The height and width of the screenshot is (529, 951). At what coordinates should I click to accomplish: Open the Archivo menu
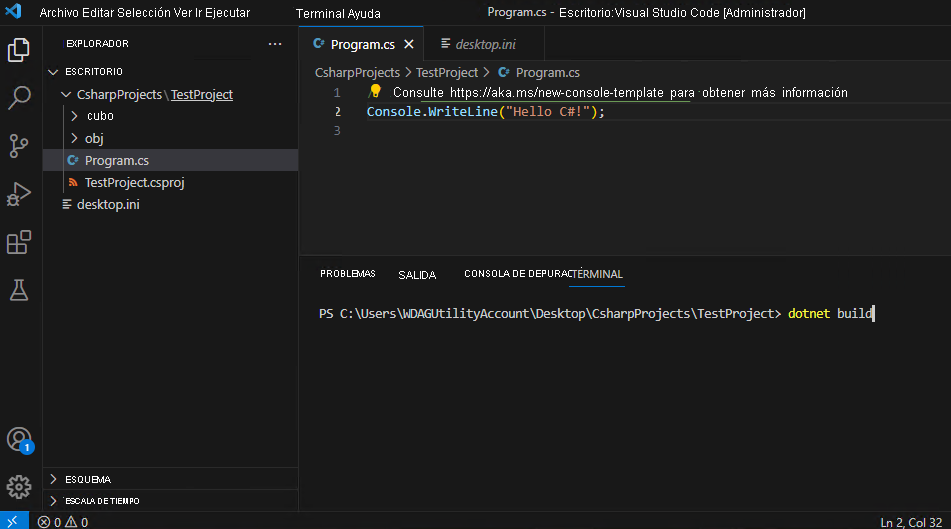coord(58,13)
